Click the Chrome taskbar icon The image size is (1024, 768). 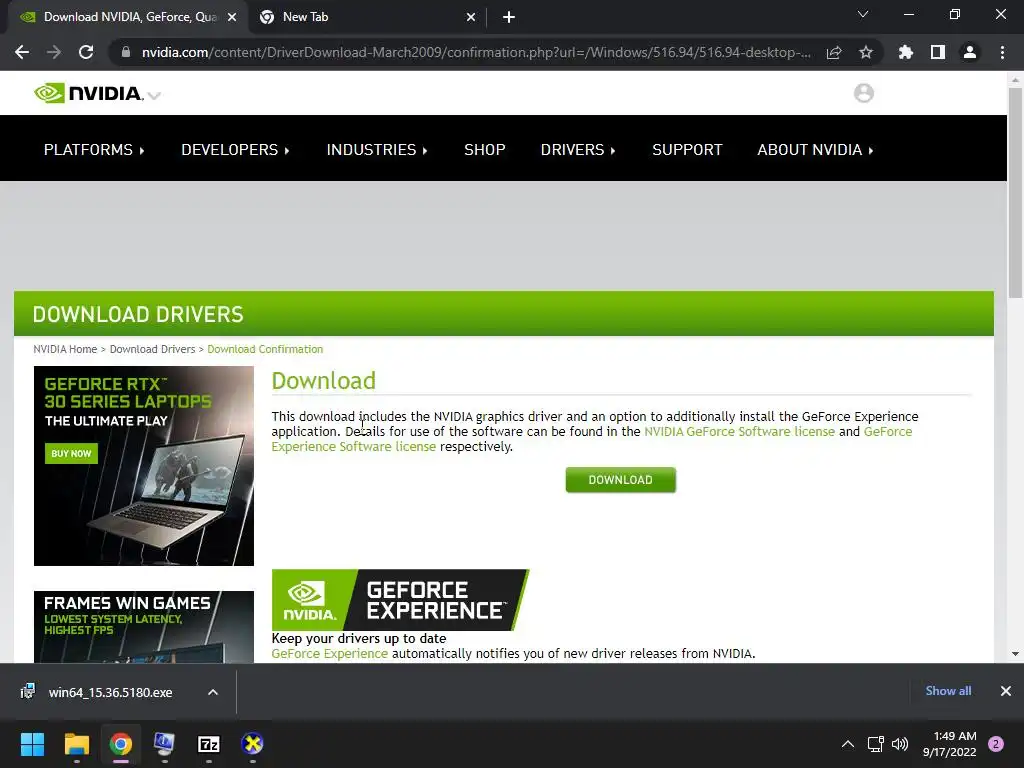(121, 744)
